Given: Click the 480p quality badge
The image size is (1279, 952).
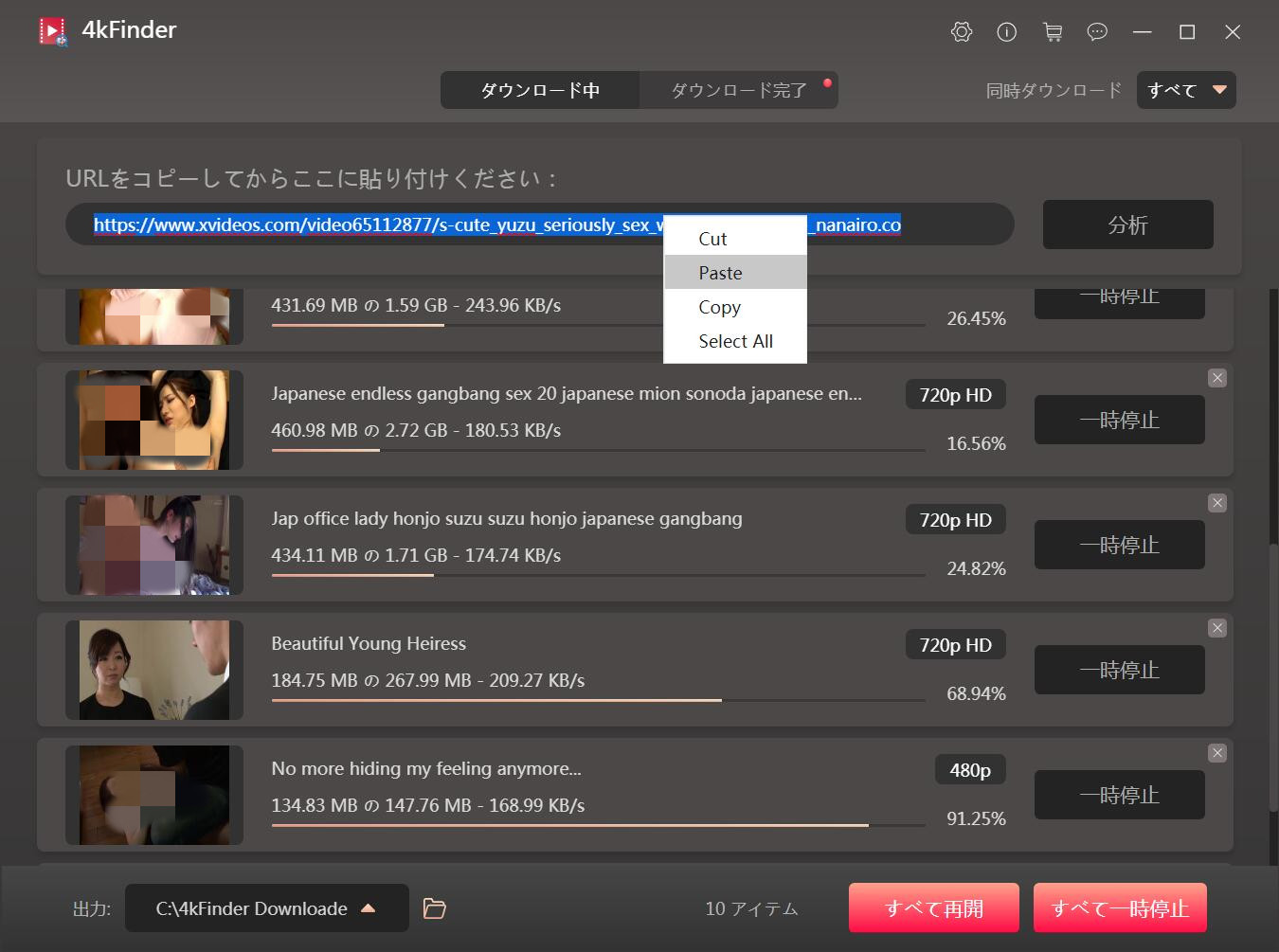Looking at the screenshot, I should tap(970, 770).
